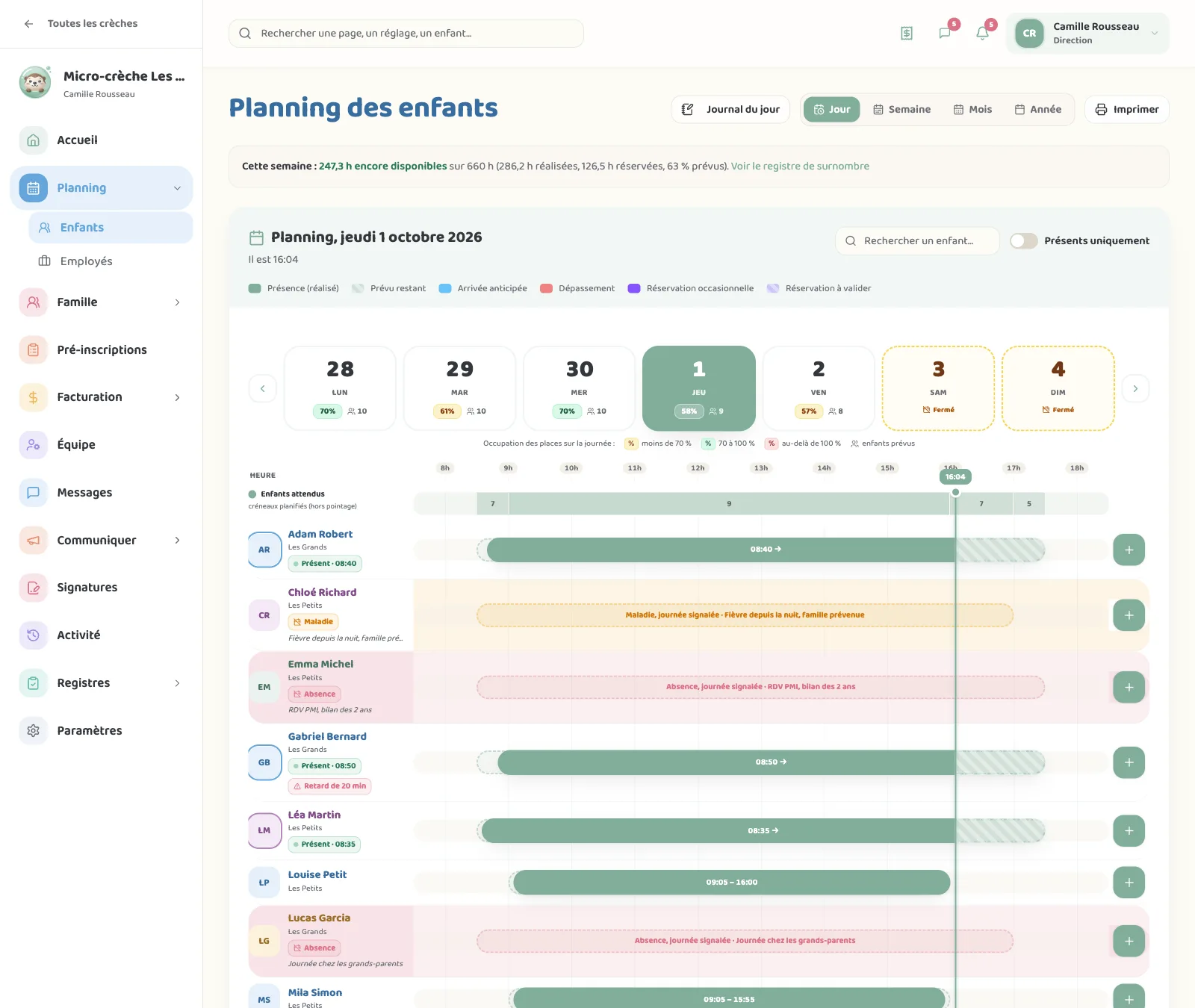Click the 16:04 current time marker
The image size is (1195, 1008).
click(x=955, y=476)
